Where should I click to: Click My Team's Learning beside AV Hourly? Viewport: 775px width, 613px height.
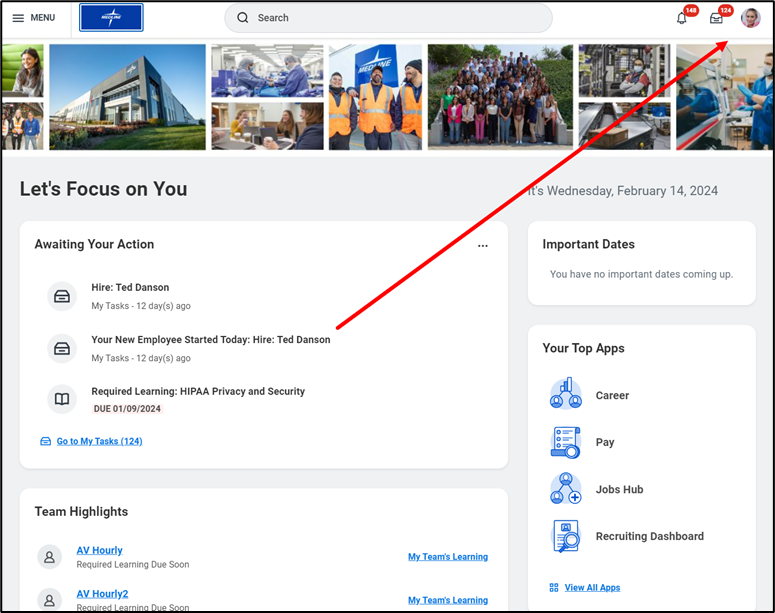[447, 557]
